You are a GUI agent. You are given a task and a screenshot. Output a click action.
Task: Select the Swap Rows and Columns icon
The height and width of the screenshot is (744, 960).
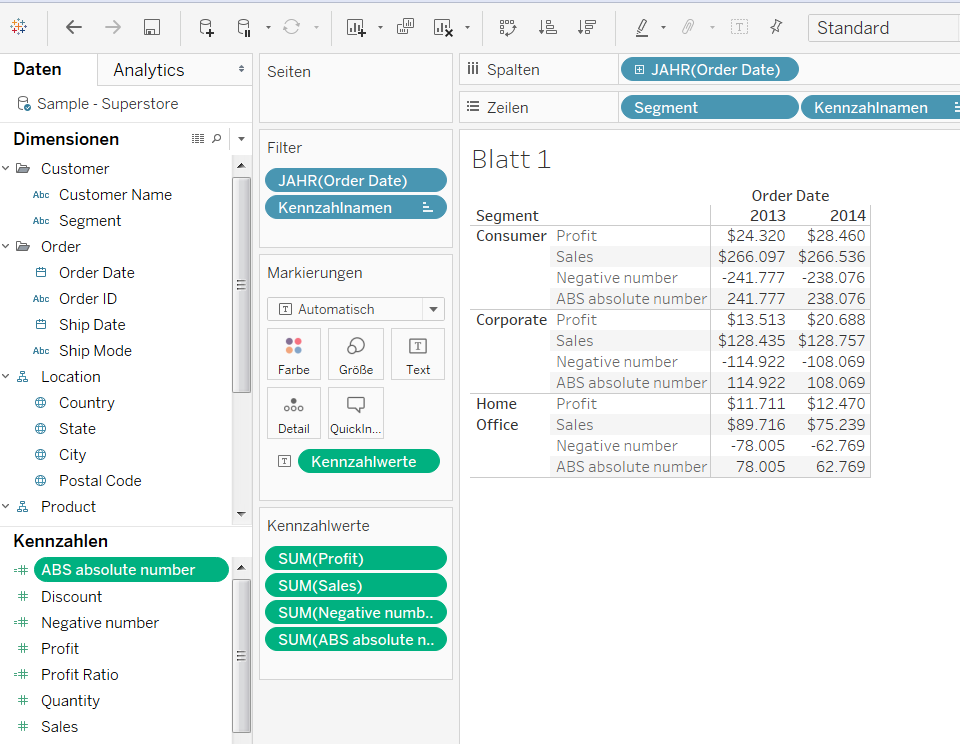(x=507, y=27)
